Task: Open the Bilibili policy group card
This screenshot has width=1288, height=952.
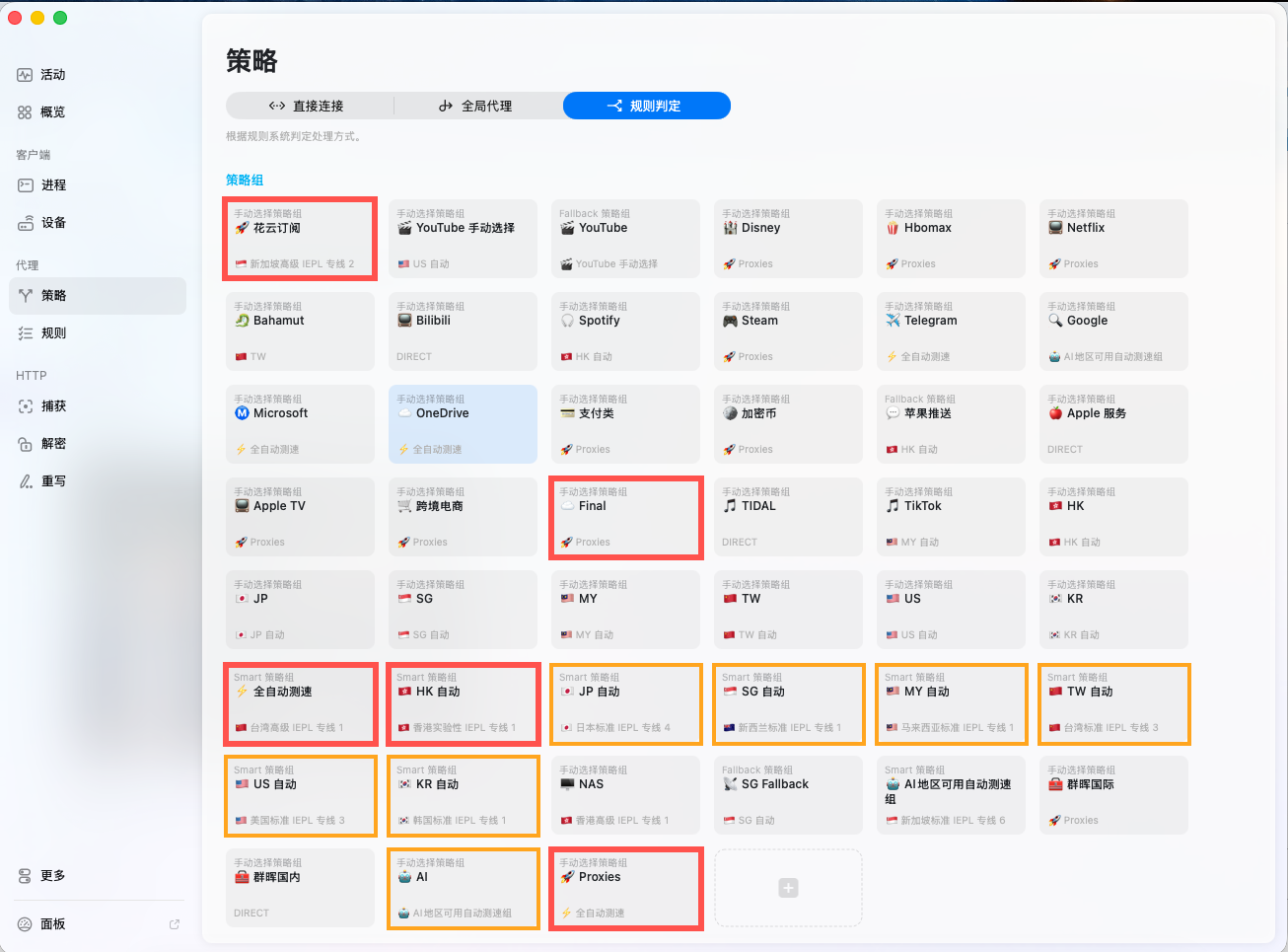Action: [x=463, y=331]
